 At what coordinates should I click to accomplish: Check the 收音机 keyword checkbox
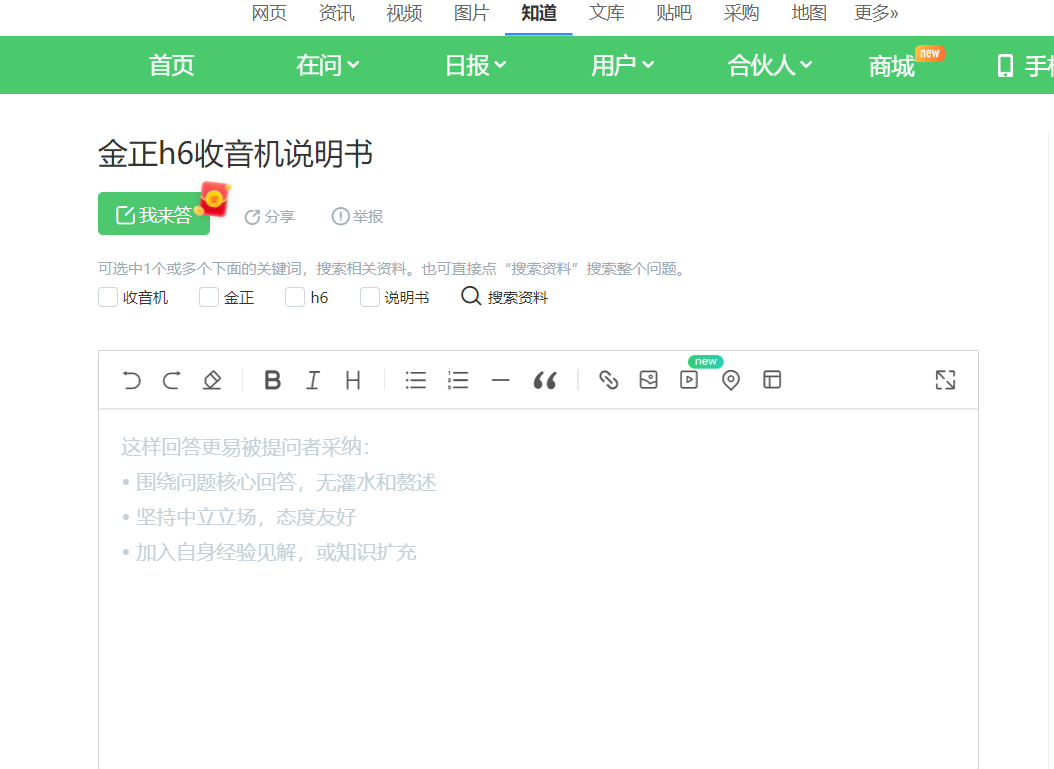(108, 297)
